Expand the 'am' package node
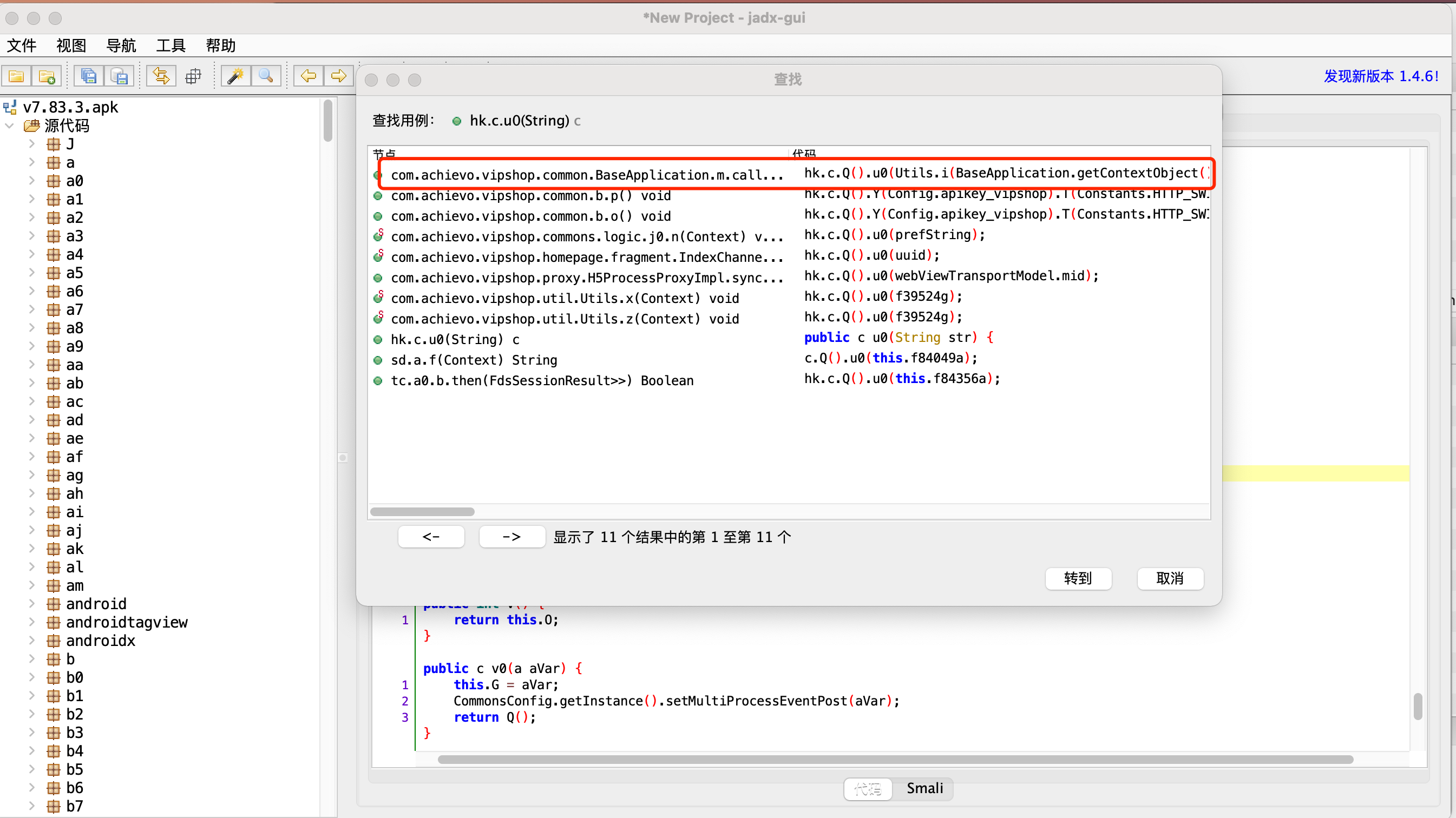 (32, 585)
